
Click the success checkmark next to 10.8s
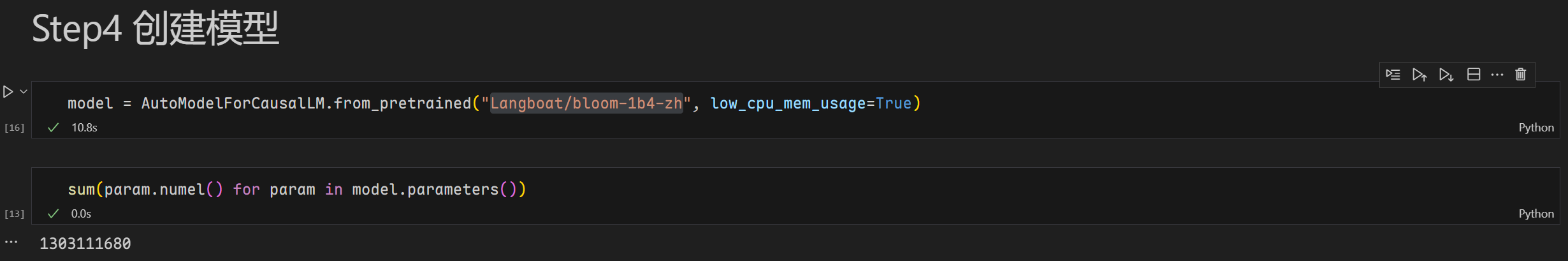coord(54,128)
